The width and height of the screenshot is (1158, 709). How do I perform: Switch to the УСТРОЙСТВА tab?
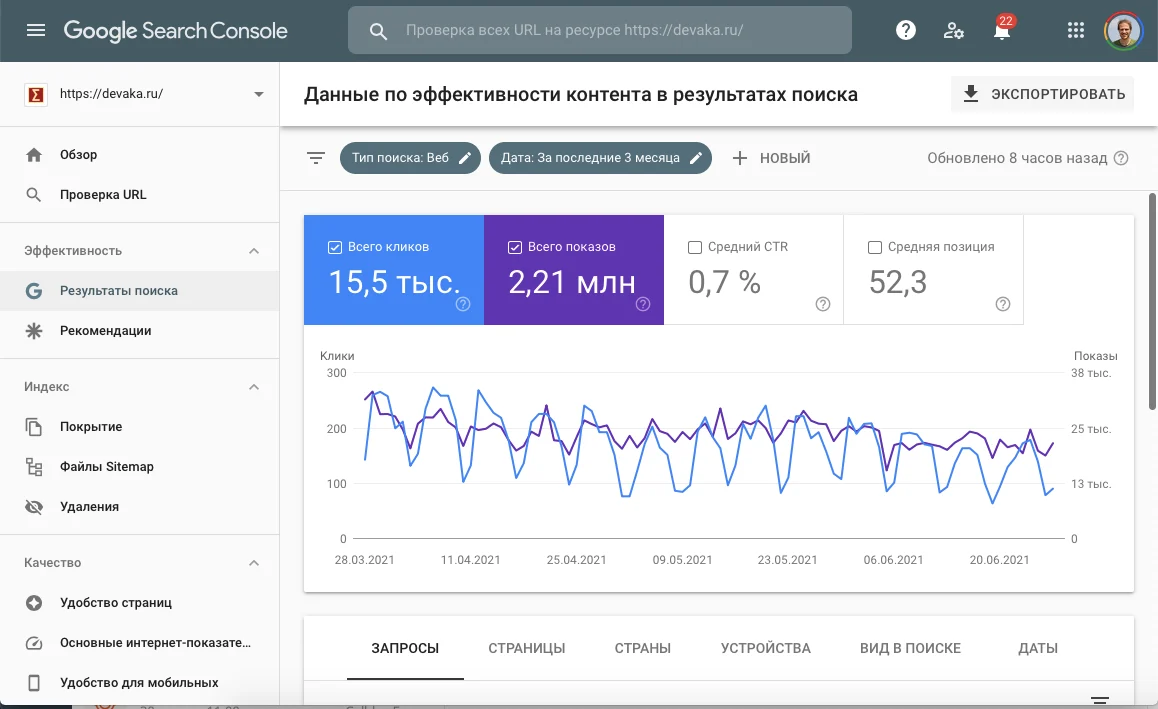coord(766,648)
